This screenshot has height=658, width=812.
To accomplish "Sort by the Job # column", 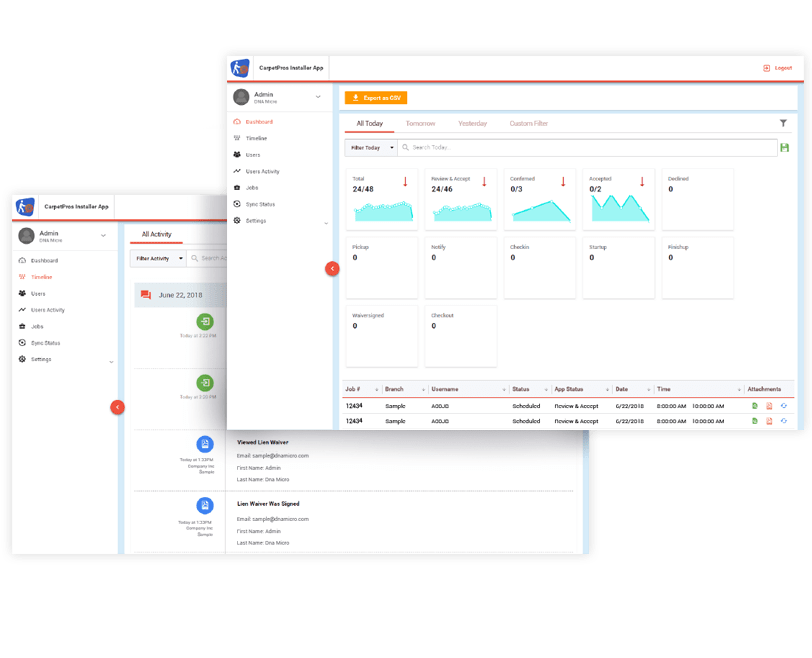I will pyautogui.click(x=361, y=389).
